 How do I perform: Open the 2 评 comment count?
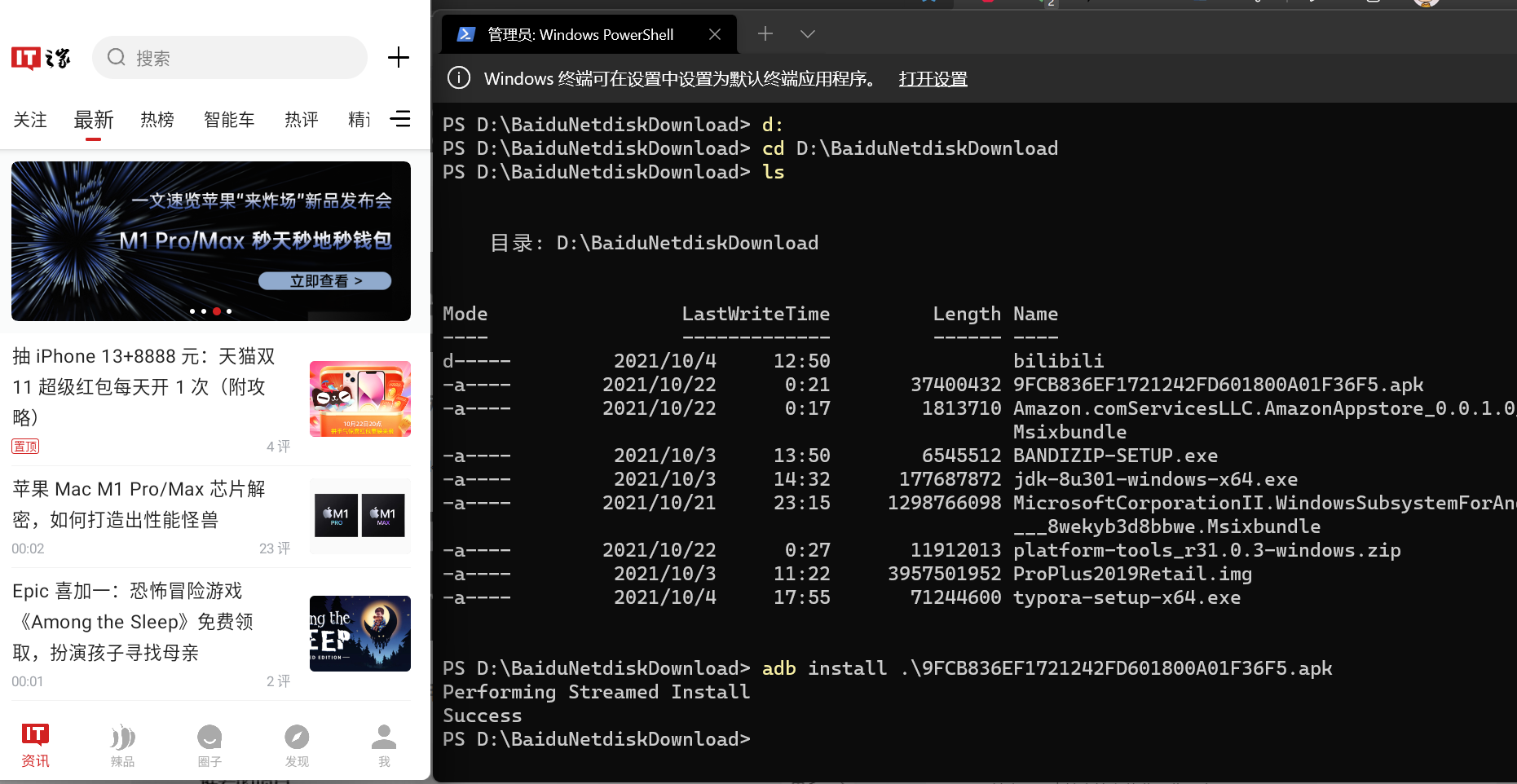pos(278,680)
